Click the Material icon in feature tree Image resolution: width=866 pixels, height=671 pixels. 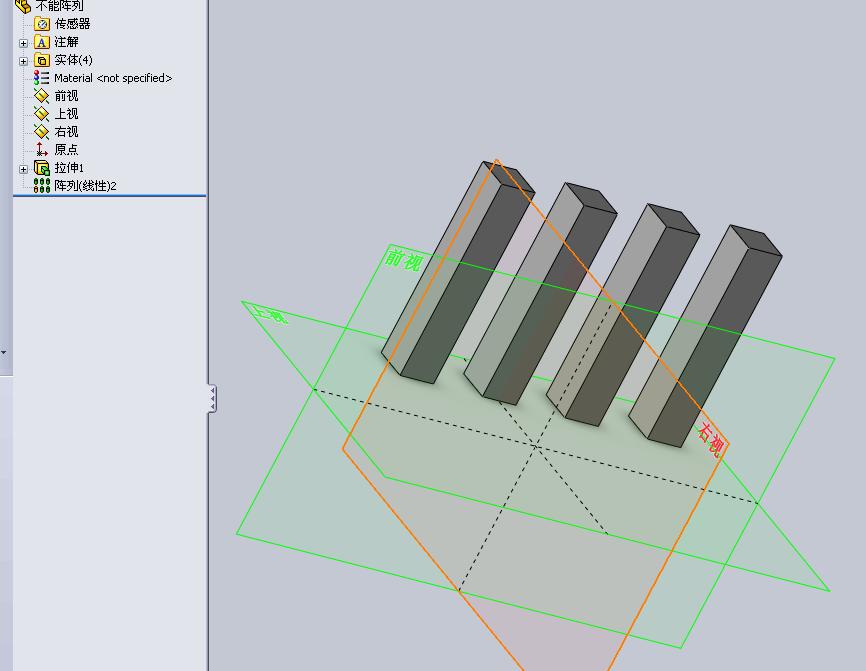[41, 78]
